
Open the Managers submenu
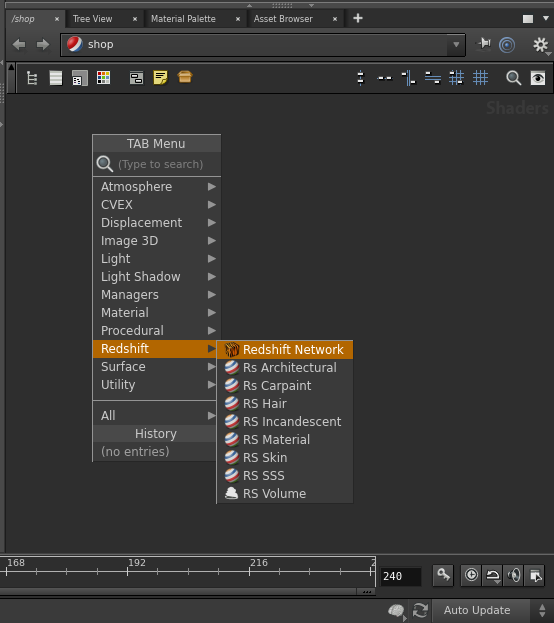coord(157,295)
